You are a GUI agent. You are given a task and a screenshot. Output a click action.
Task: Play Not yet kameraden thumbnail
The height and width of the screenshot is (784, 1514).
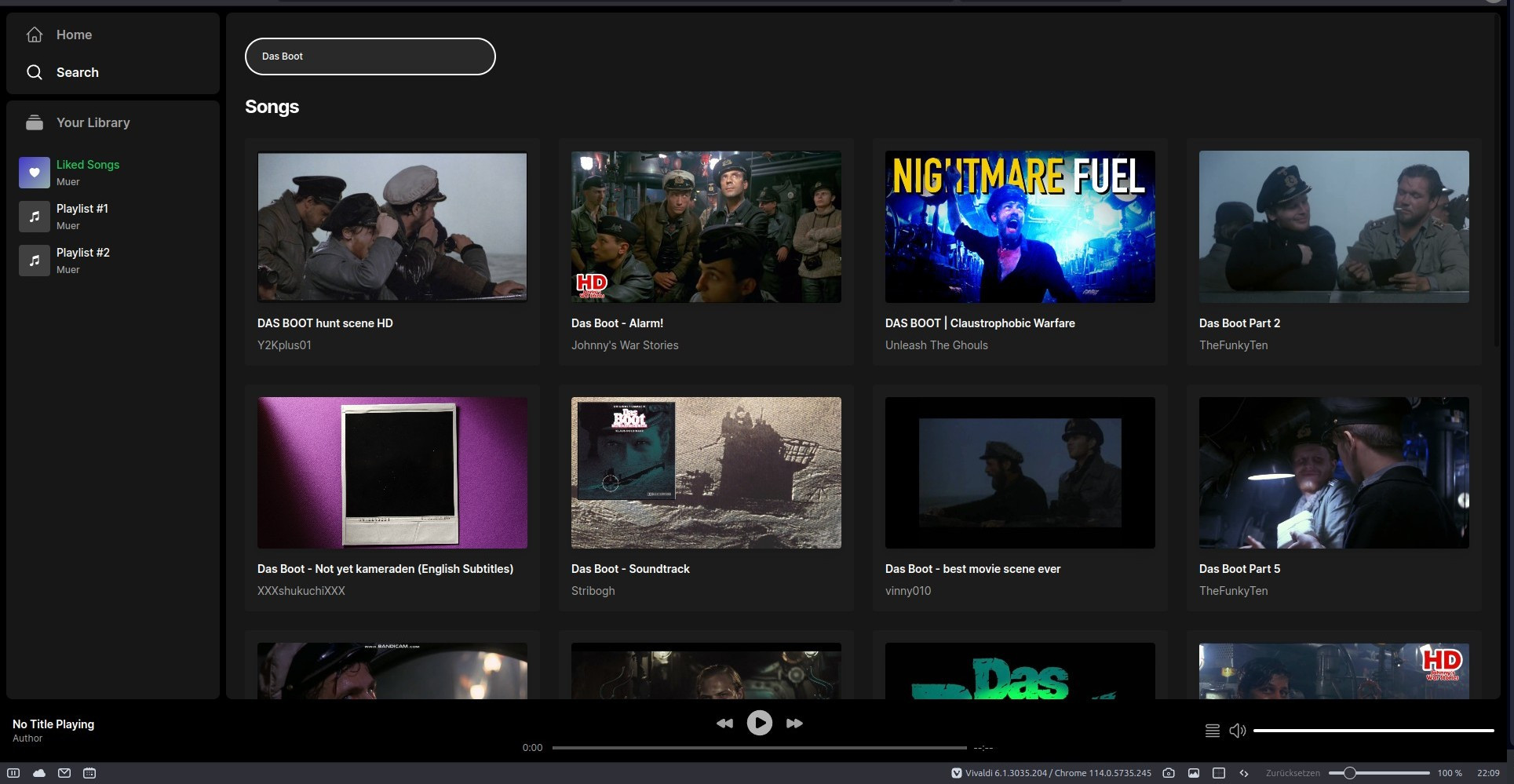(392, 472)
